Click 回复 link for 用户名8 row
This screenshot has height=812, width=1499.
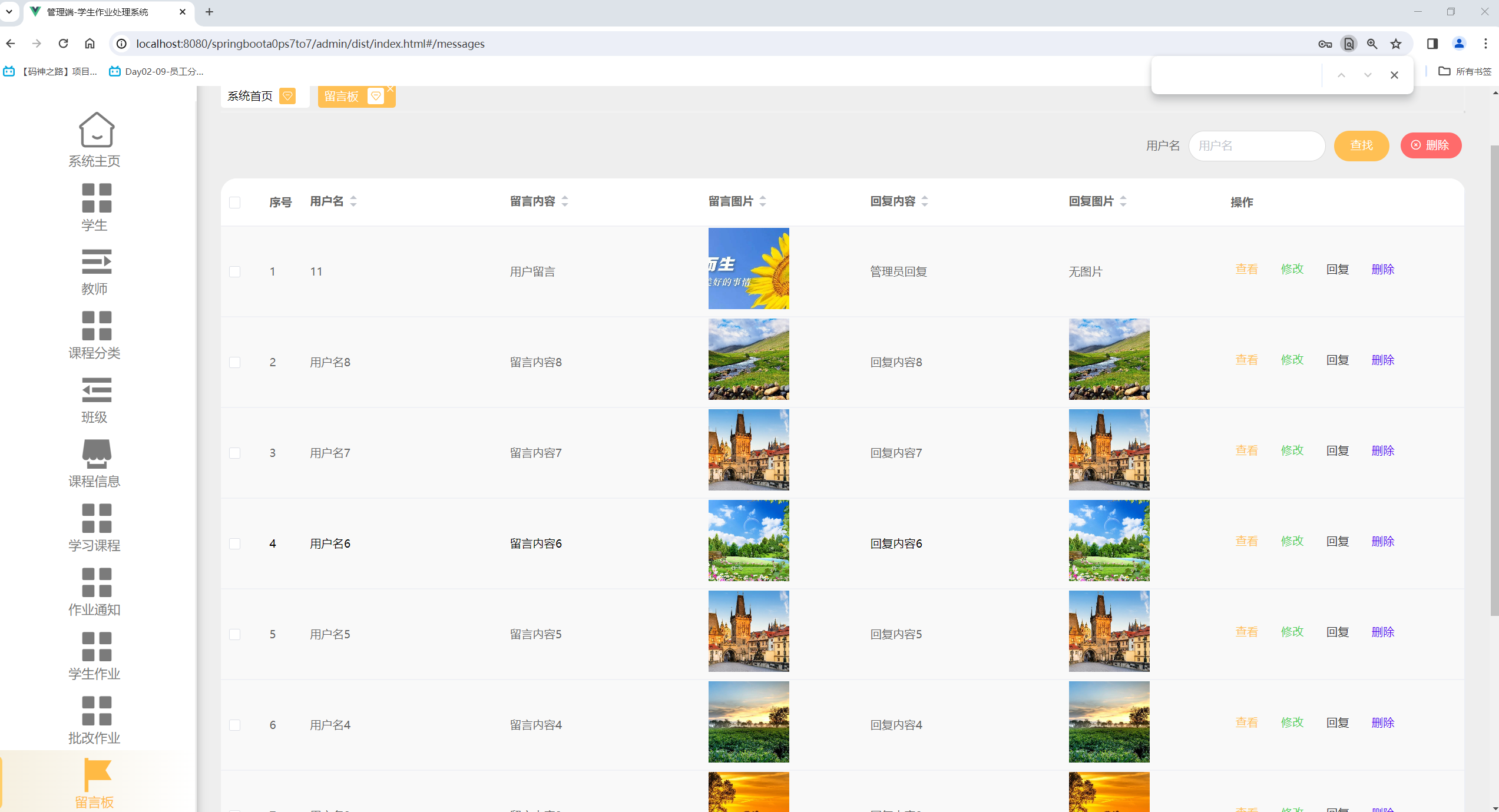[x=1337, y=360]
